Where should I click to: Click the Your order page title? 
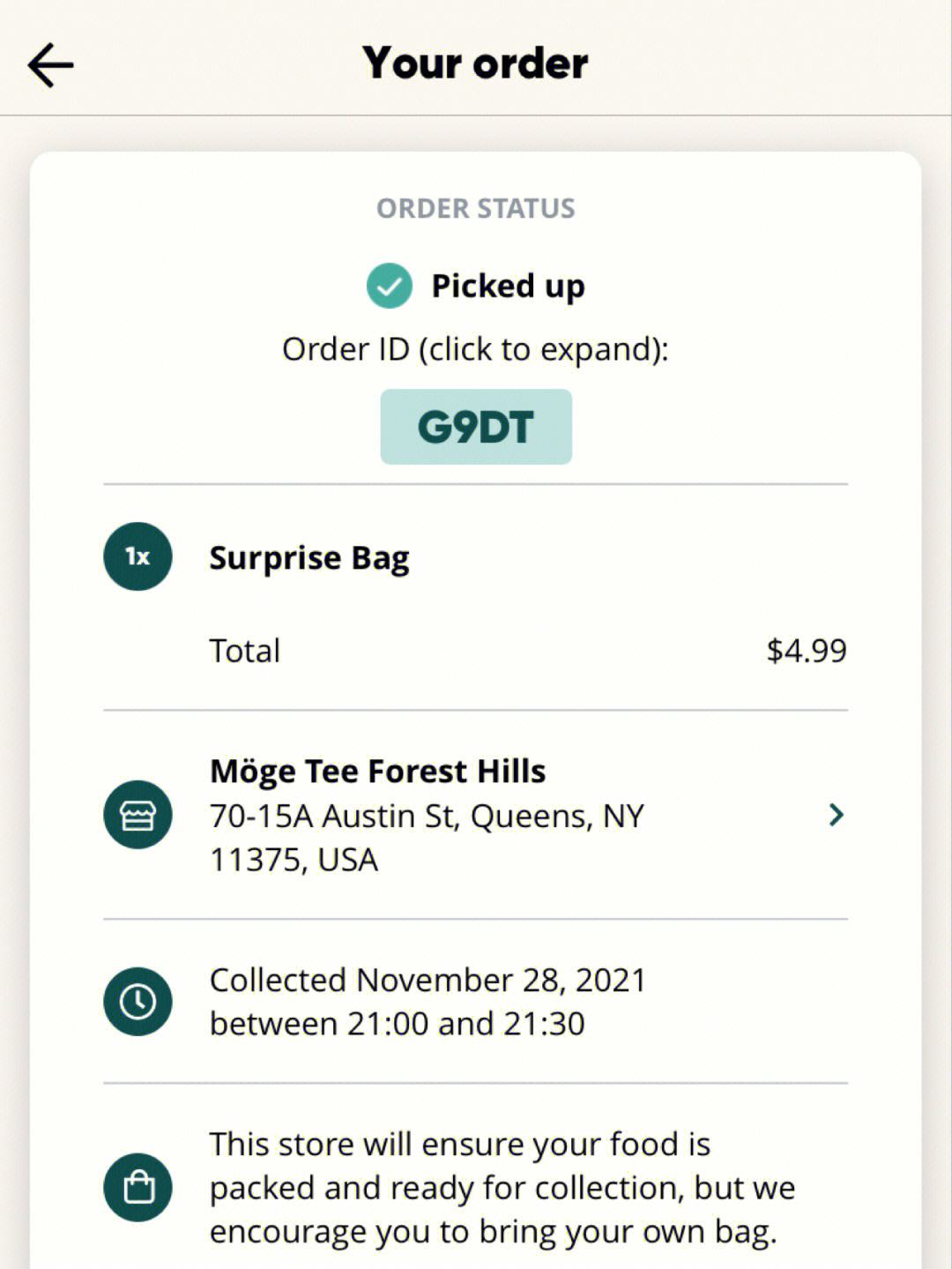click(x=475, y=63)
